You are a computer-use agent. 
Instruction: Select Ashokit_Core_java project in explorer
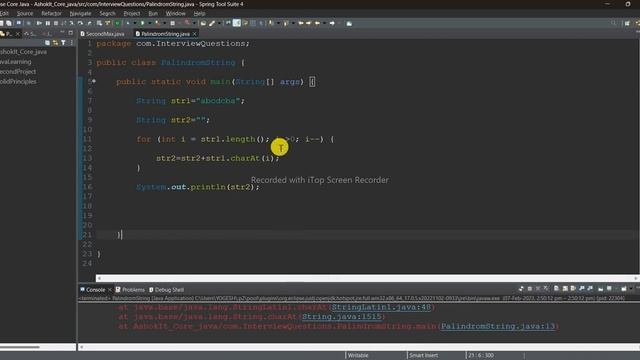coord(23,52)
